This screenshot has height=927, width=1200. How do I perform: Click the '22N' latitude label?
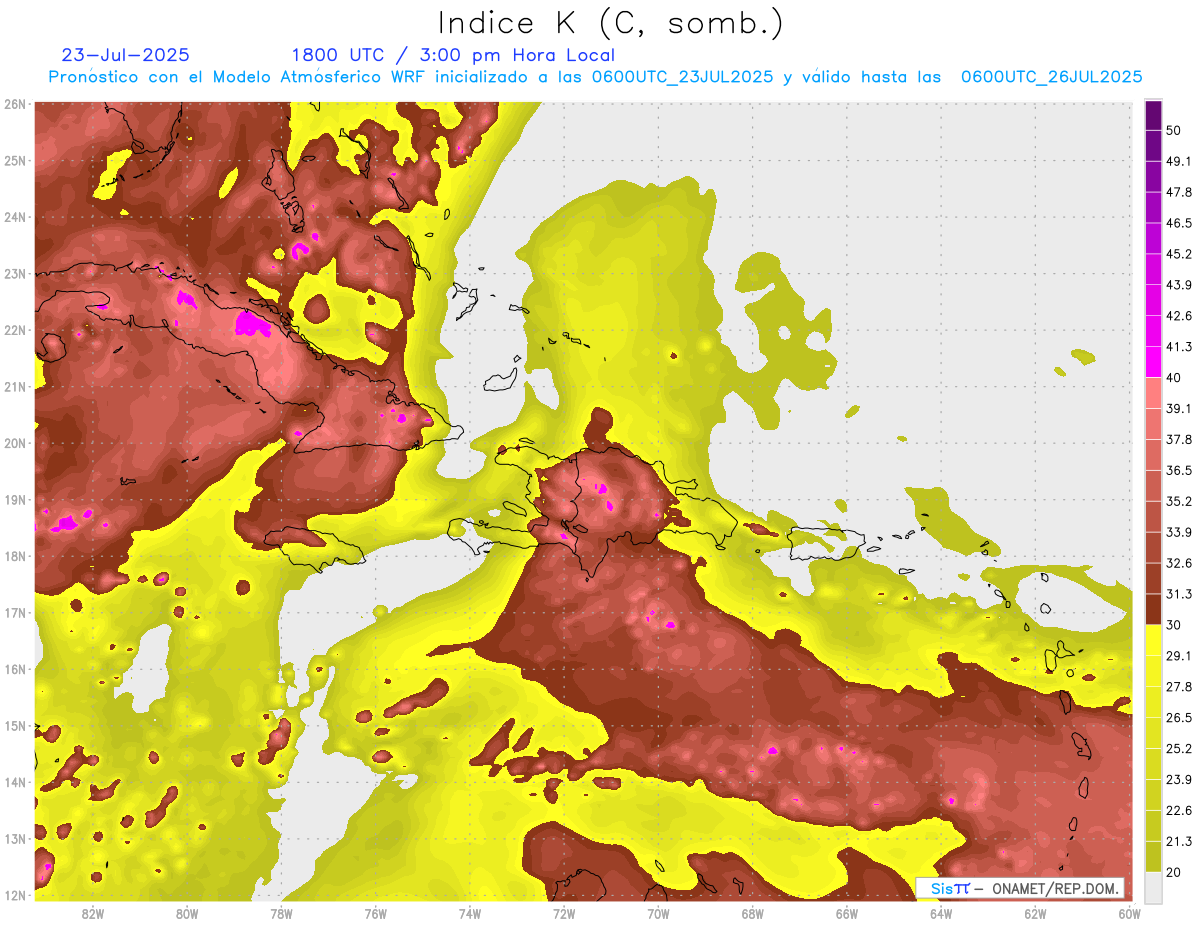click(x=14, y=330)
